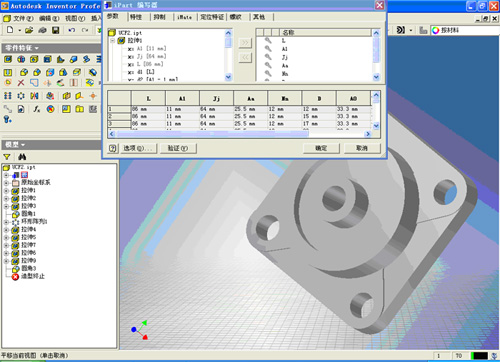500x362 pixels.
Task: Open the fx Parameters tool
Action: click(x=37, y=109)
